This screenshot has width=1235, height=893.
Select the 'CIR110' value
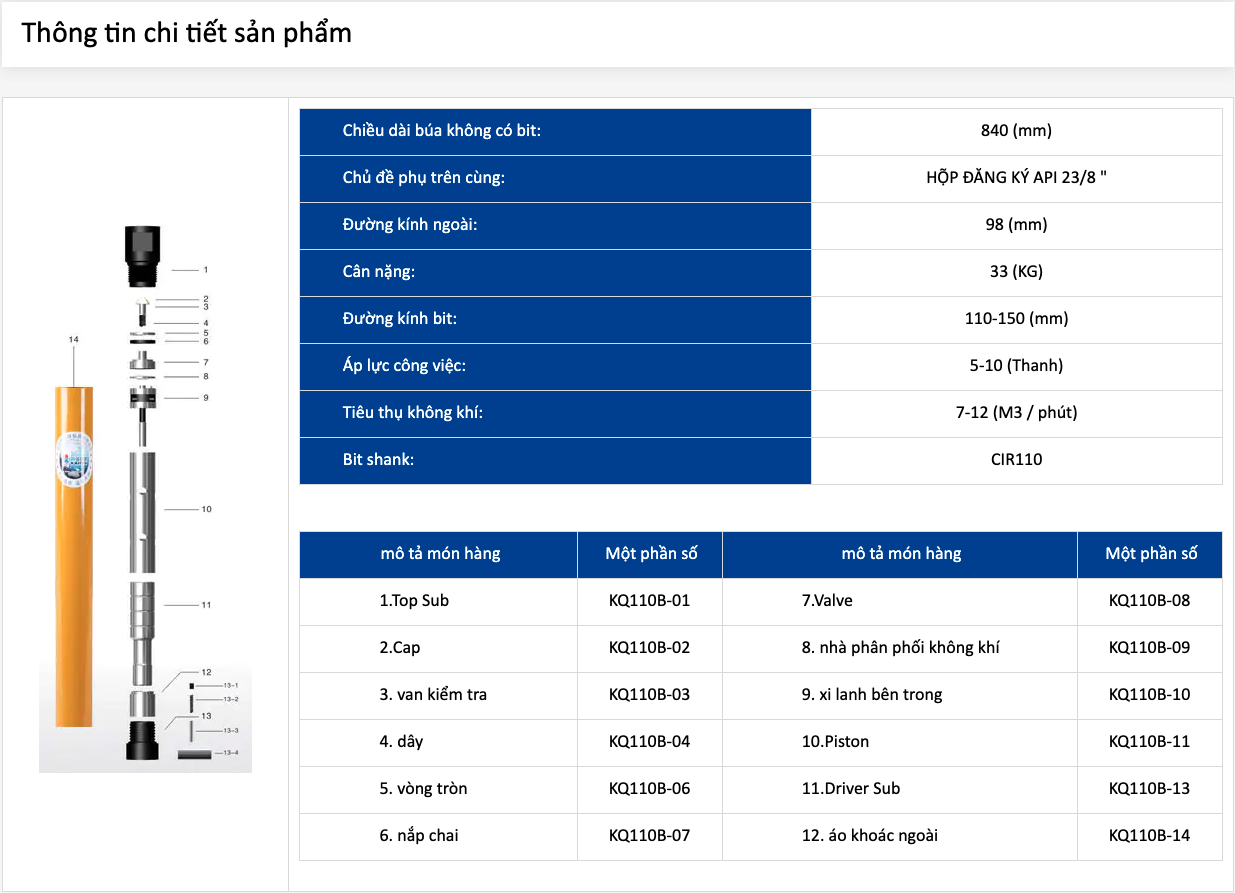pyautogui.click(x=1016, y=460)
